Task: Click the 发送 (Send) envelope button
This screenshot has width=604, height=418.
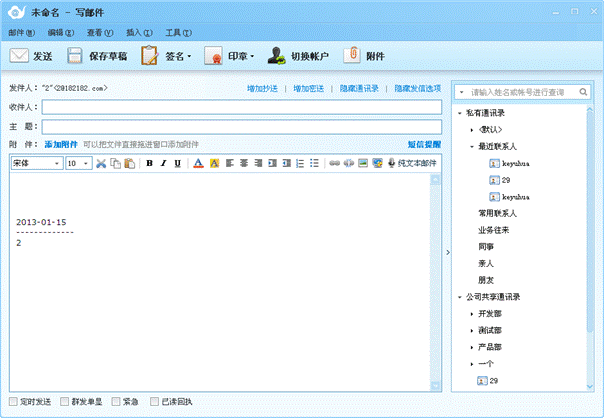Action: coord(31,56)
